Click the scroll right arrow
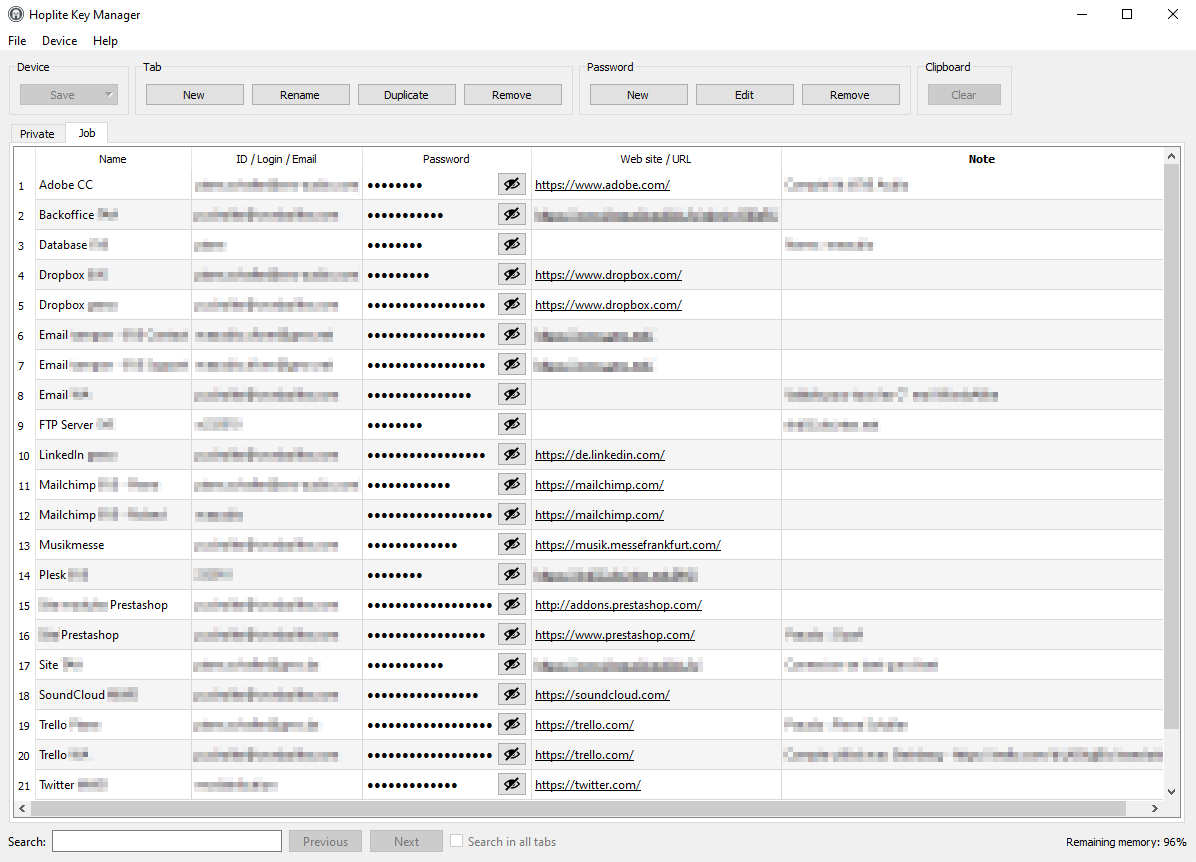The image size is (1196, 862). [x=1155, y=808]
